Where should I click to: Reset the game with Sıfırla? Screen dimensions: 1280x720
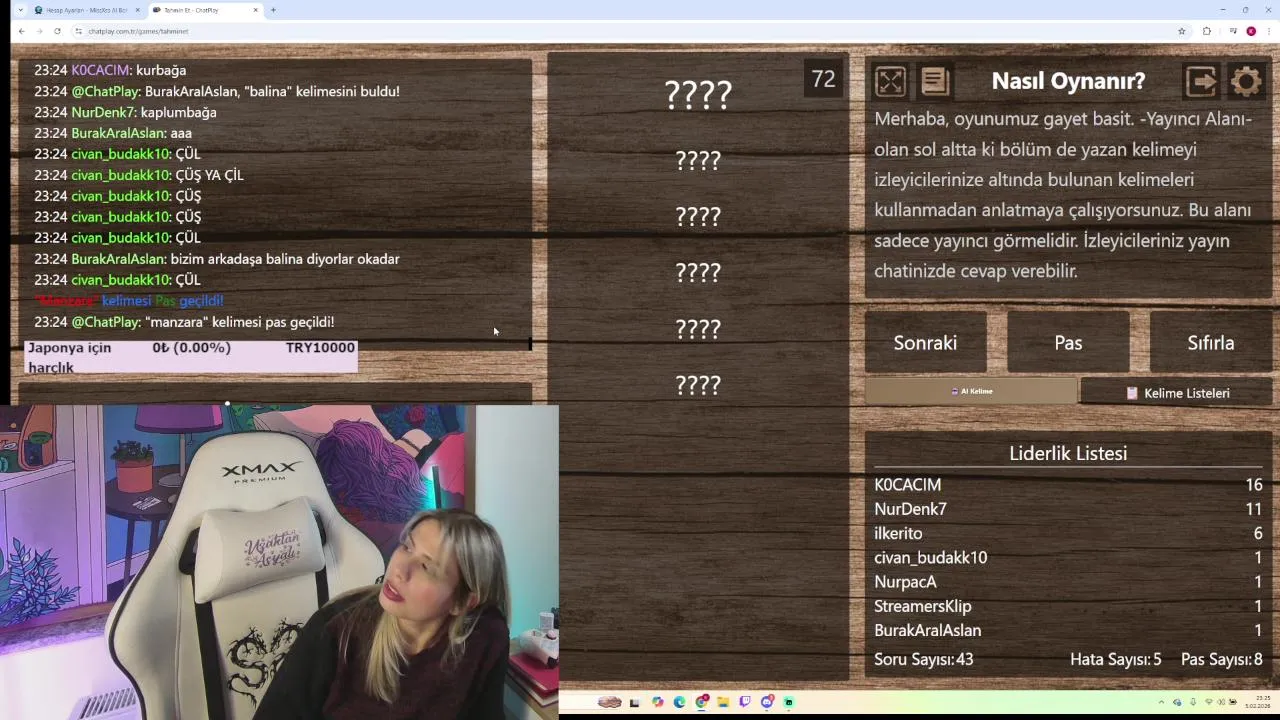click(x=1211, y=343)
